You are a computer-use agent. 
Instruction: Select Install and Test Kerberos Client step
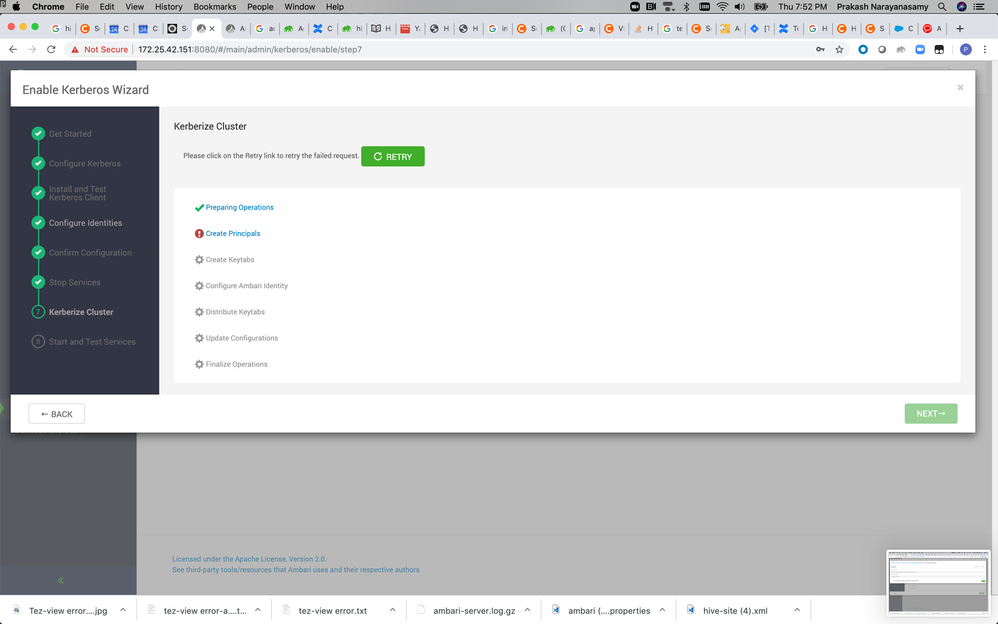[x=78, y=193]
